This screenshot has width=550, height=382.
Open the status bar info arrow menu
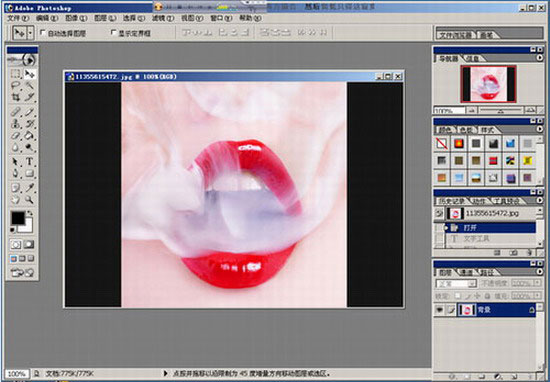coord(166,373)
